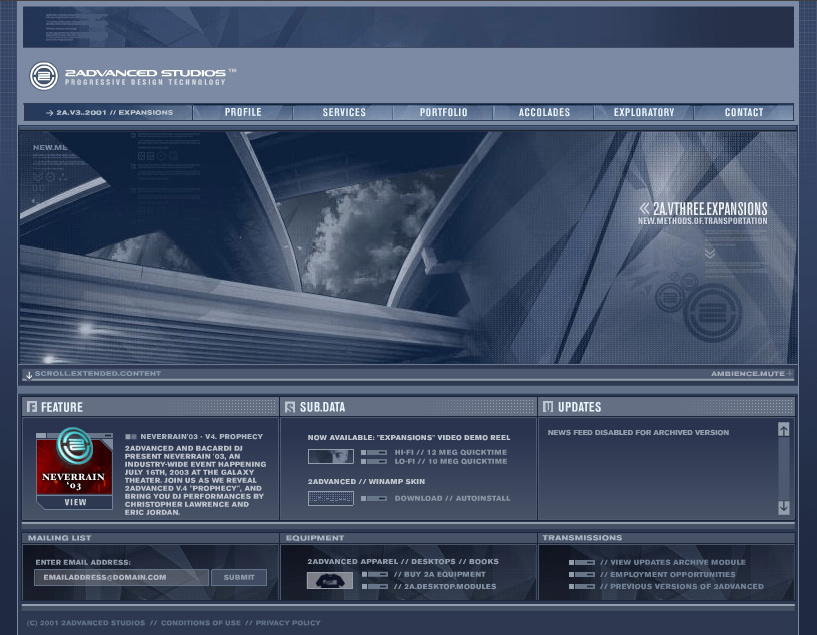Click the Sub.Data panel S icon

tap(290, 407)
